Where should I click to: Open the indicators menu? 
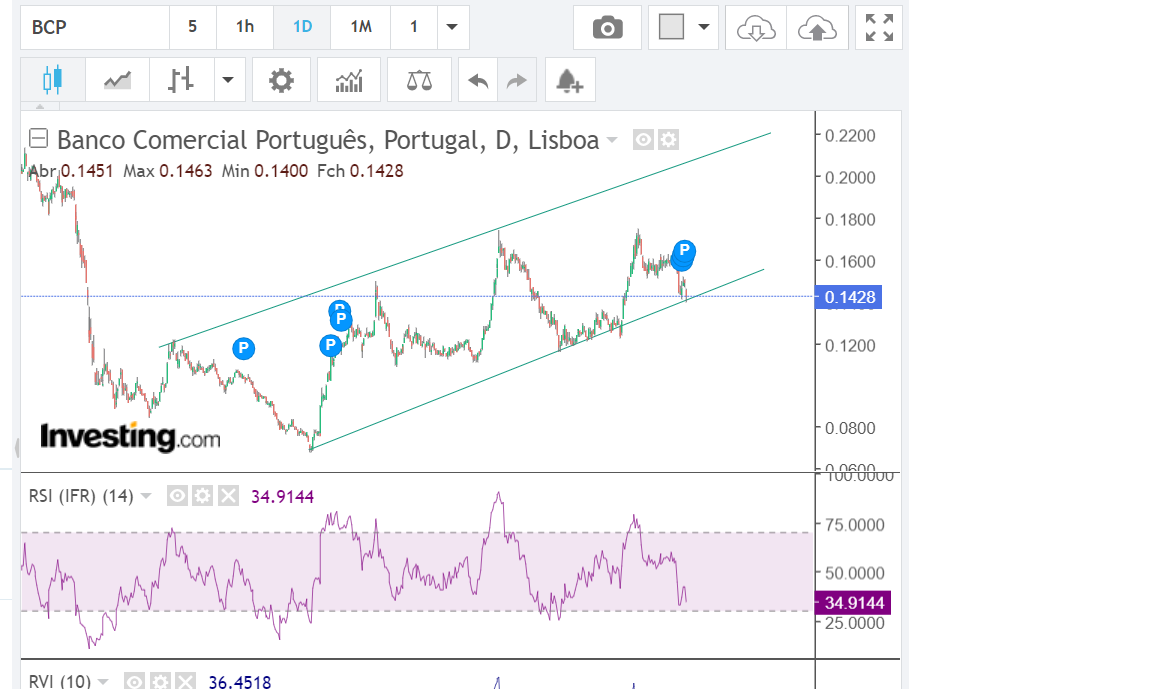tap(349, 80)
